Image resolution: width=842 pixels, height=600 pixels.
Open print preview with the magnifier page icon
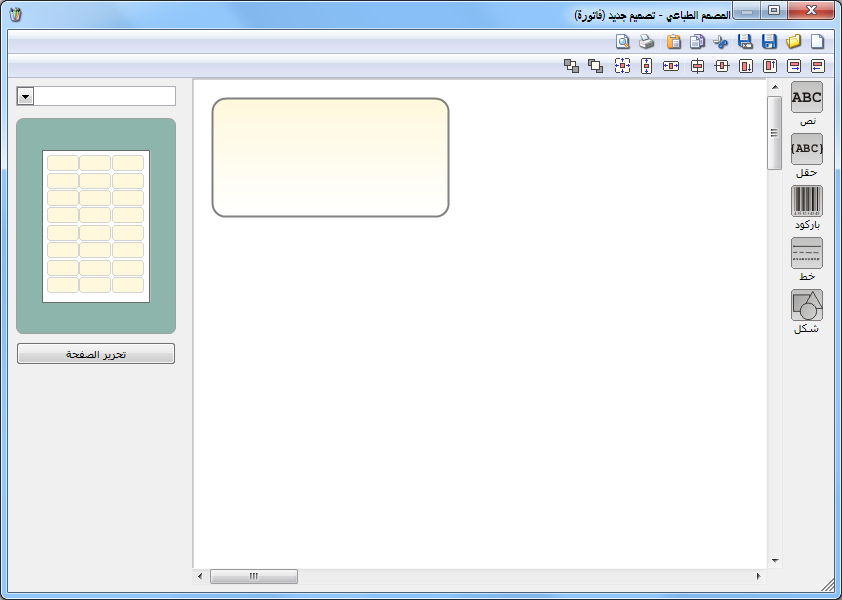coord(622,41)
